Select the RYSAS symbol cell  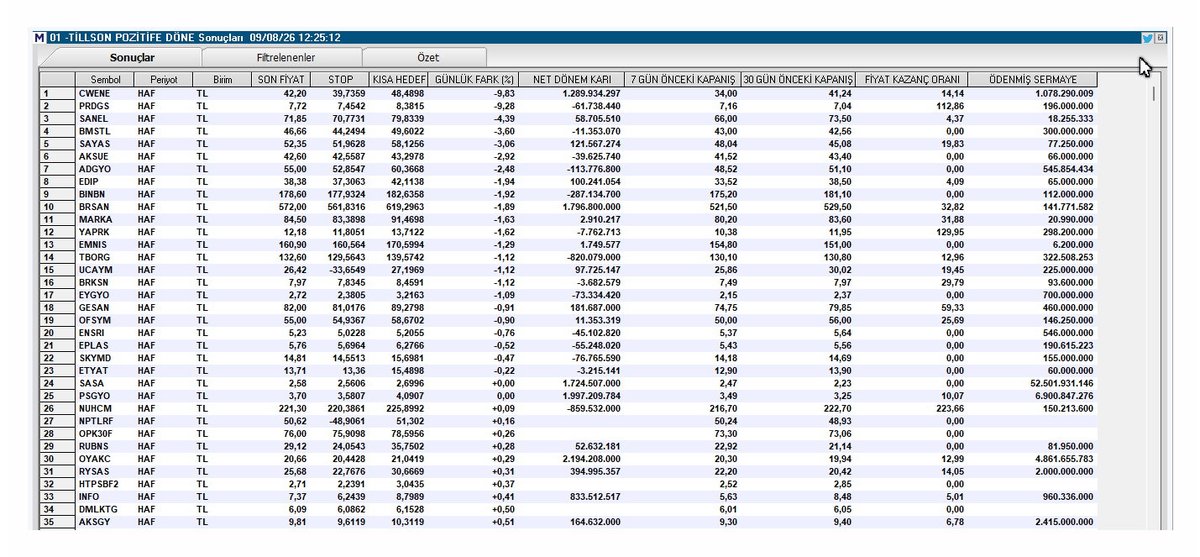pyautogui.click(x=105, y=469)
